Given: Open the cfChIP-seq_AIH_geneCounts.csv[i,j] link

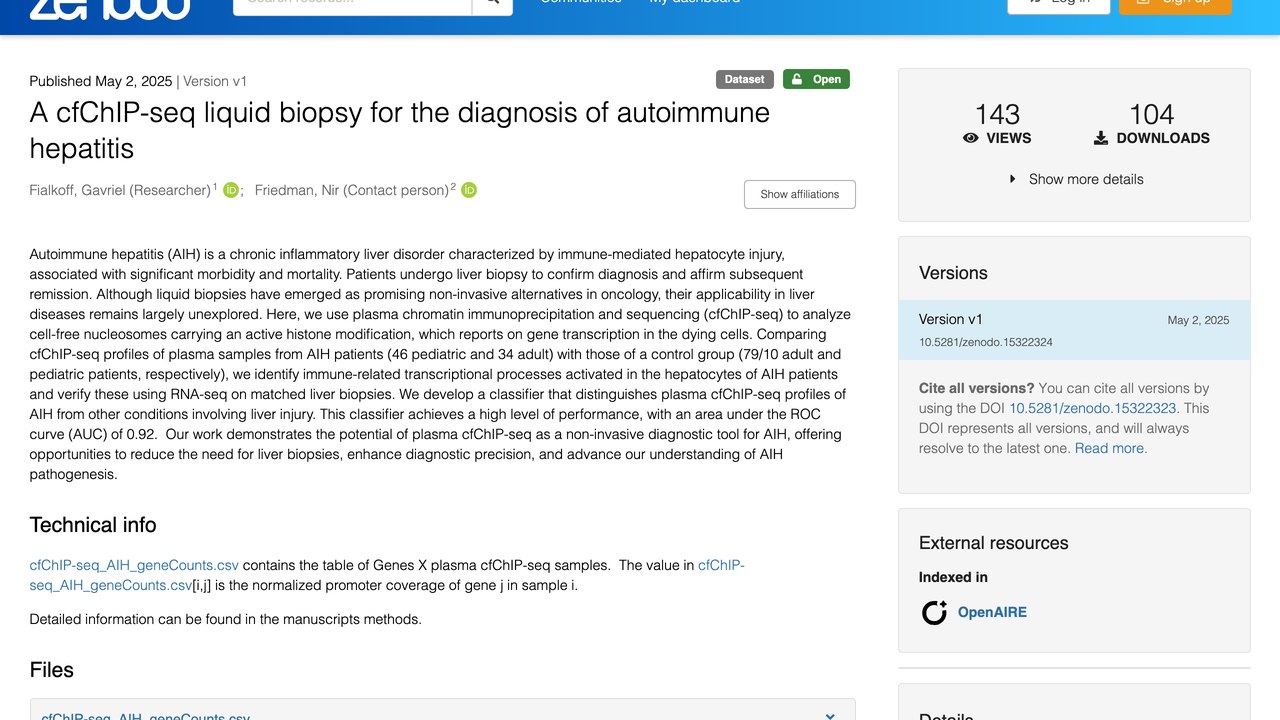Looking at the screenshot, I should pyautogui.click(x=387, y=575).
